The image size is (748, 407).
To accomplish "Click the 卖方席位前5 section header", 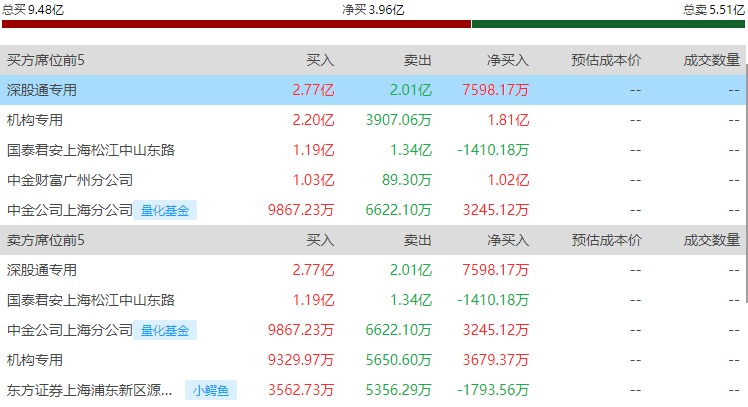I will click(x=46, y=240).
